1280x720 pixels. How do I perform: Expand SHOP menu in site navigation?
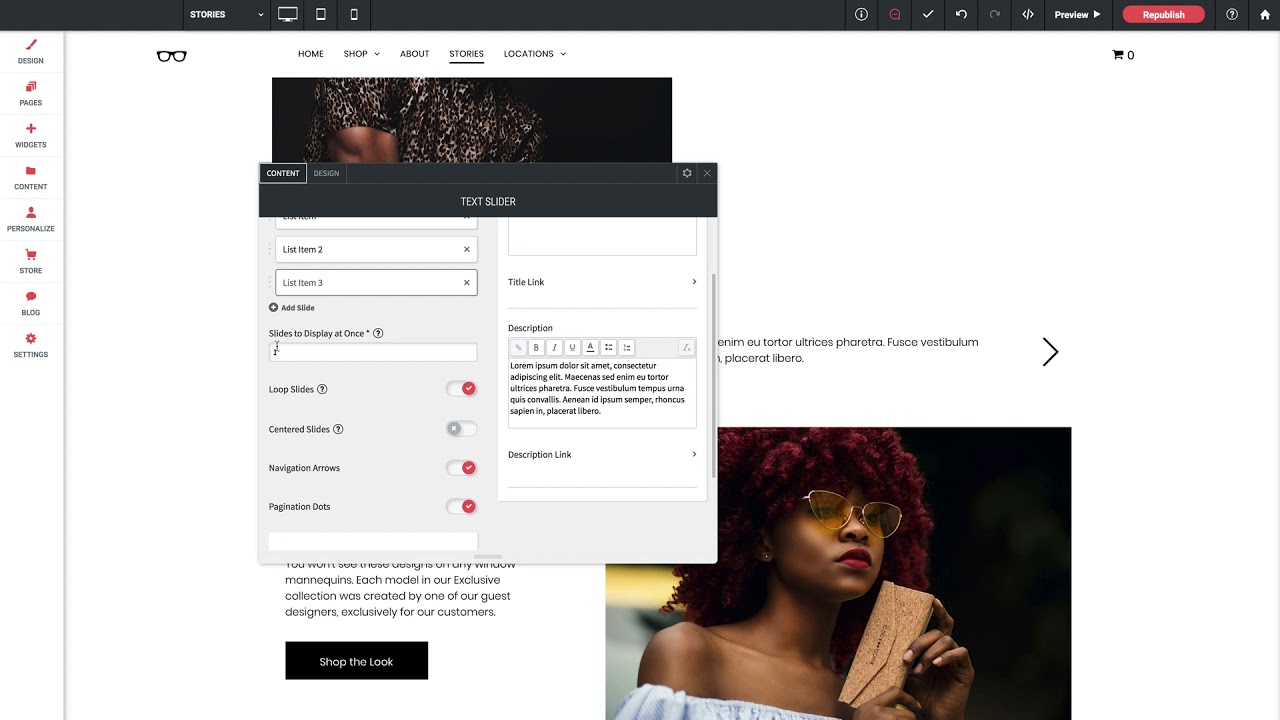point(361,54)
